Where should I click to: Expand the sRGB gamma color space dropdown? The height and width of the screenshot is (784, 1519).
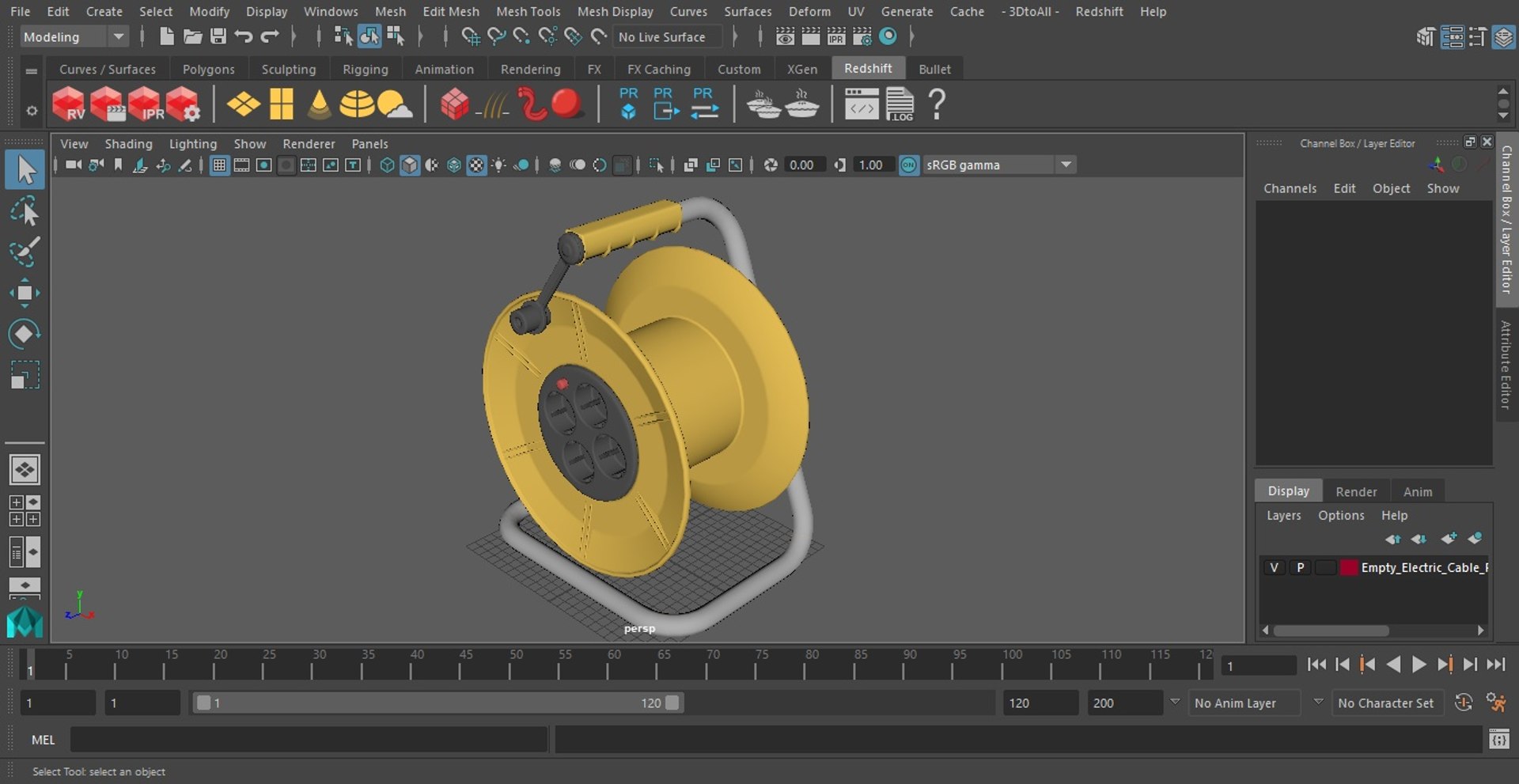point(1066,165)
